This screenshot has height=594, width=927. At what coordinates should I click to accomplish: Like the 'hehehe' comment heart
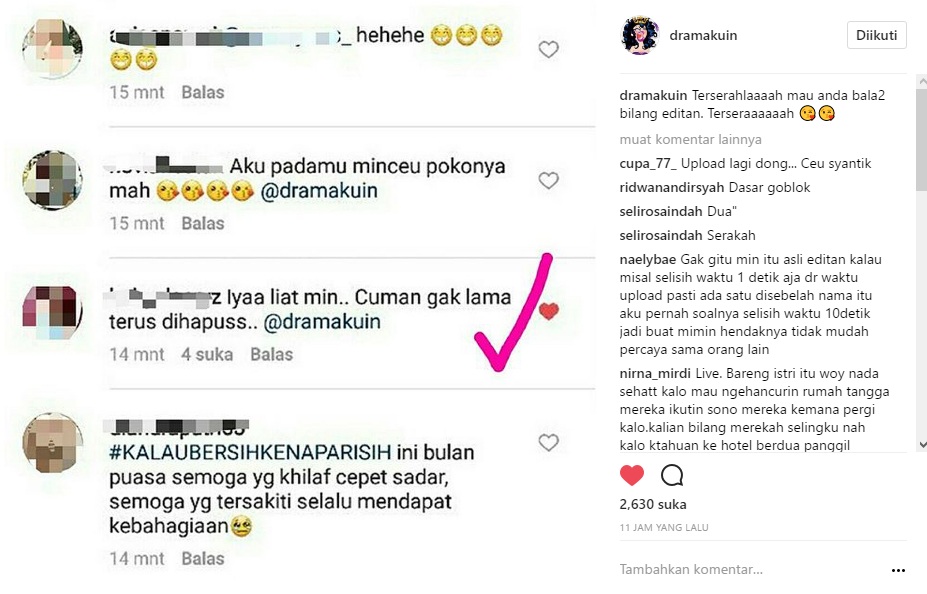click(x=549, y=49)
